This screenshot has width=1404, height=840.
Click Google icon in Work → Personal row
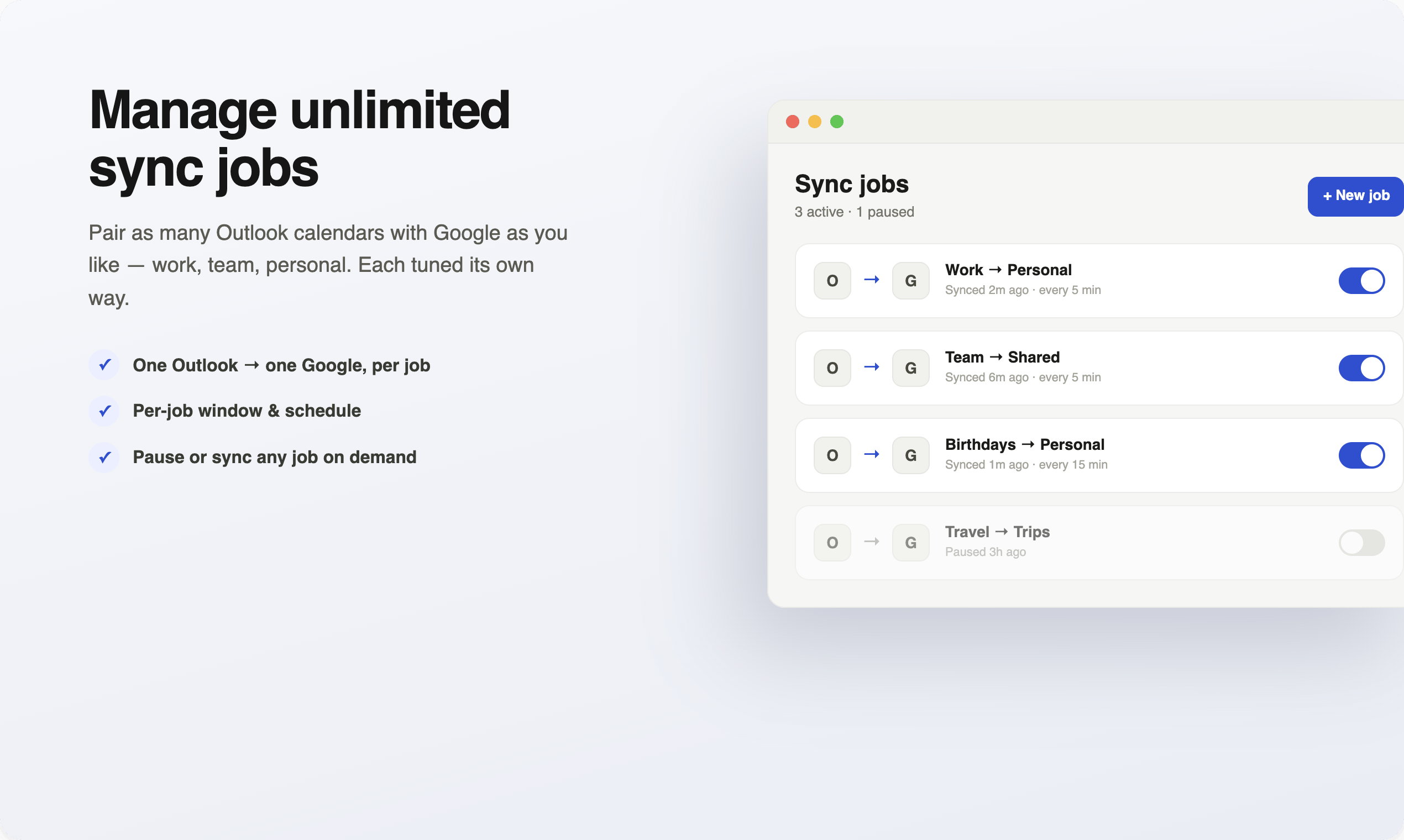click(910, 281)
